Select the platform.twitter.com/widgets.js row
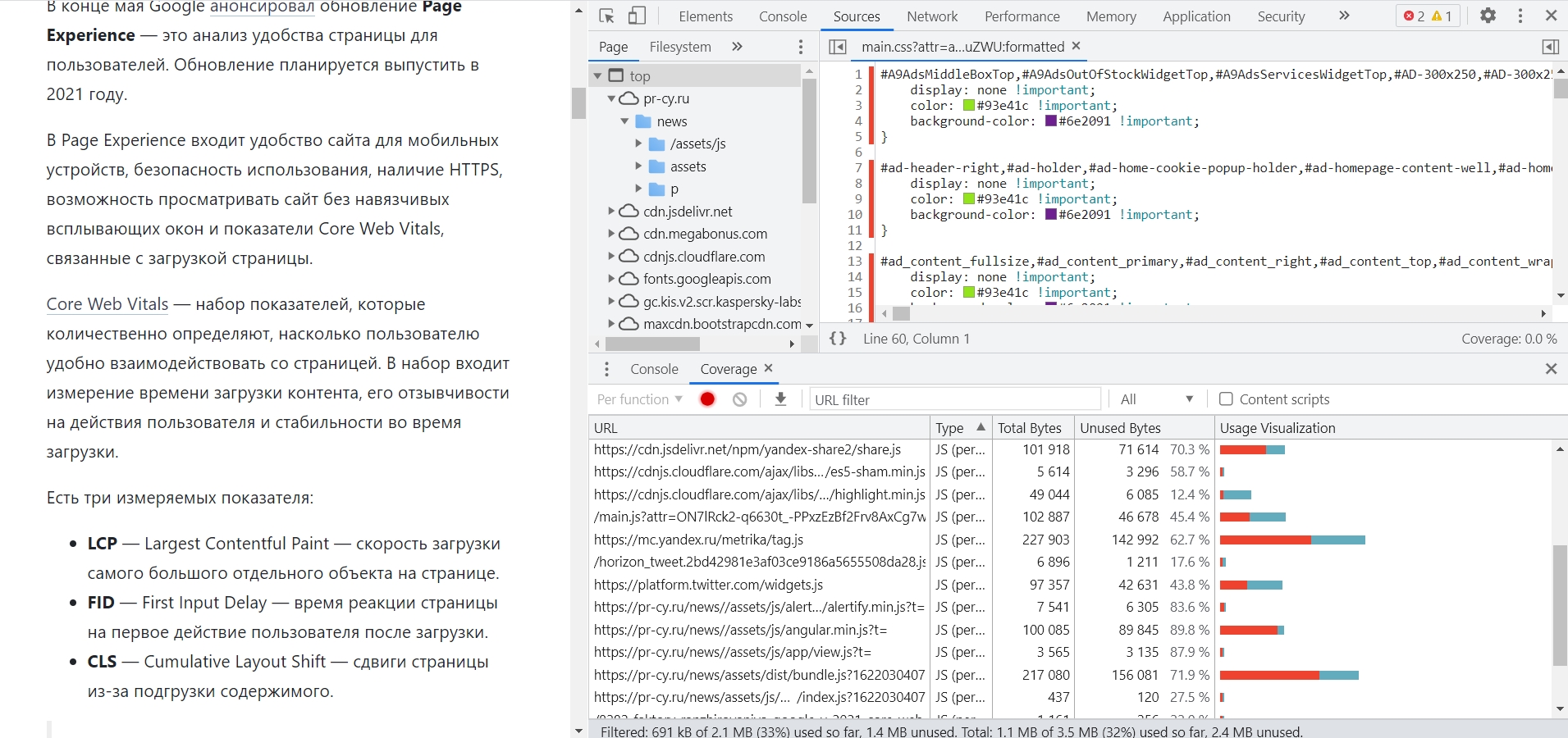The image size is (1568, 738). click(1070, 585)
